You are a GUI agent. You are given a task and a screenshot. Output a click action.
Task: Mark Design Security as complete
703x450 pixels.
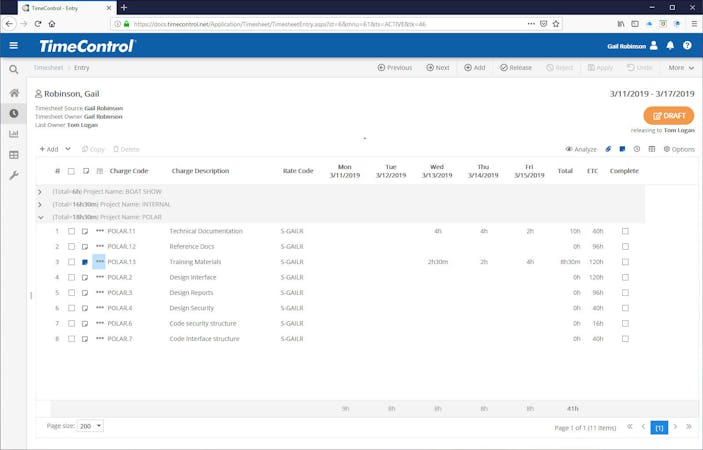(625, 308)
